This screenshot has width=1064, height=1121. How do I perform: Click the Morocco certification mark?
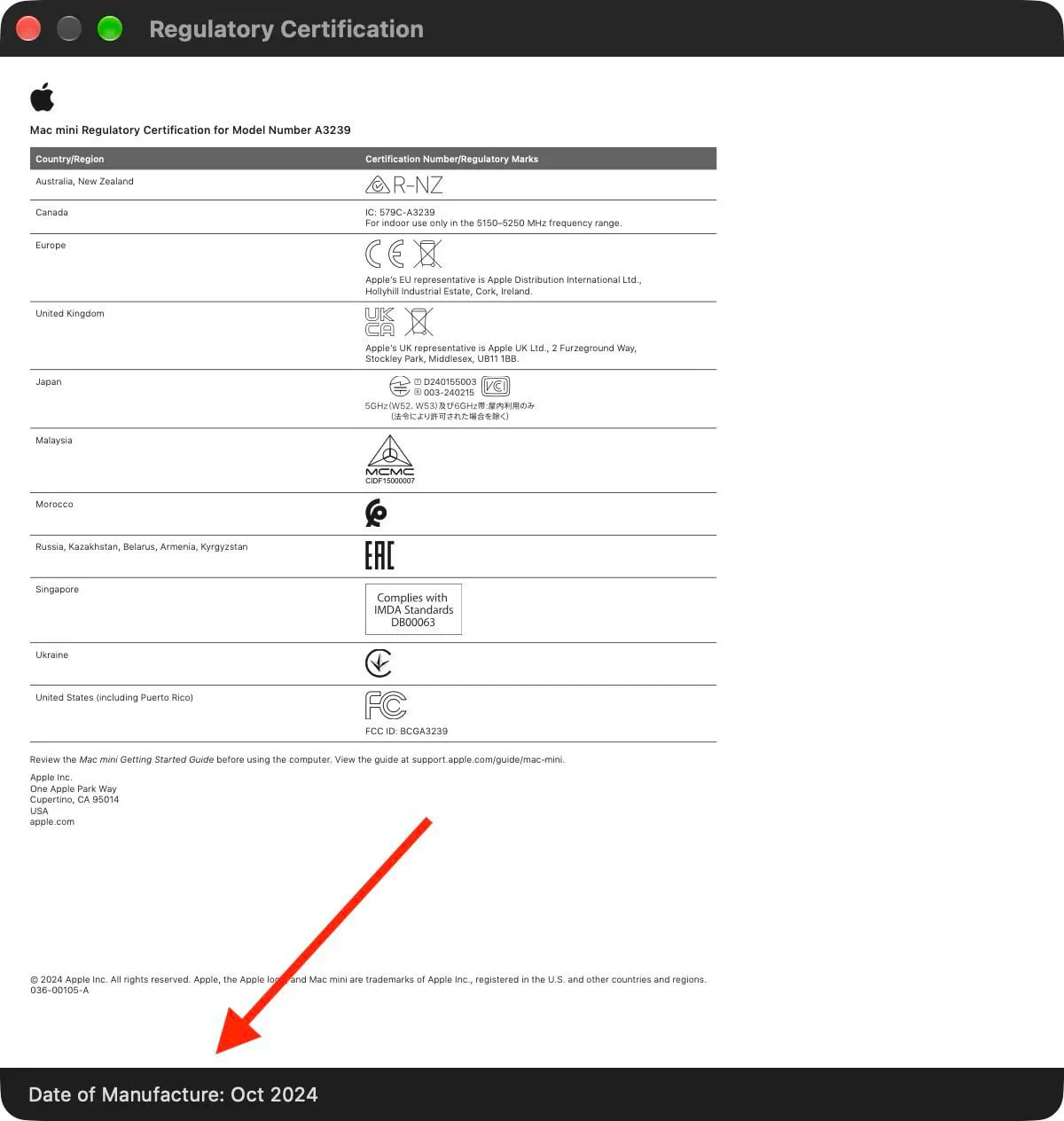coord(376,513)
